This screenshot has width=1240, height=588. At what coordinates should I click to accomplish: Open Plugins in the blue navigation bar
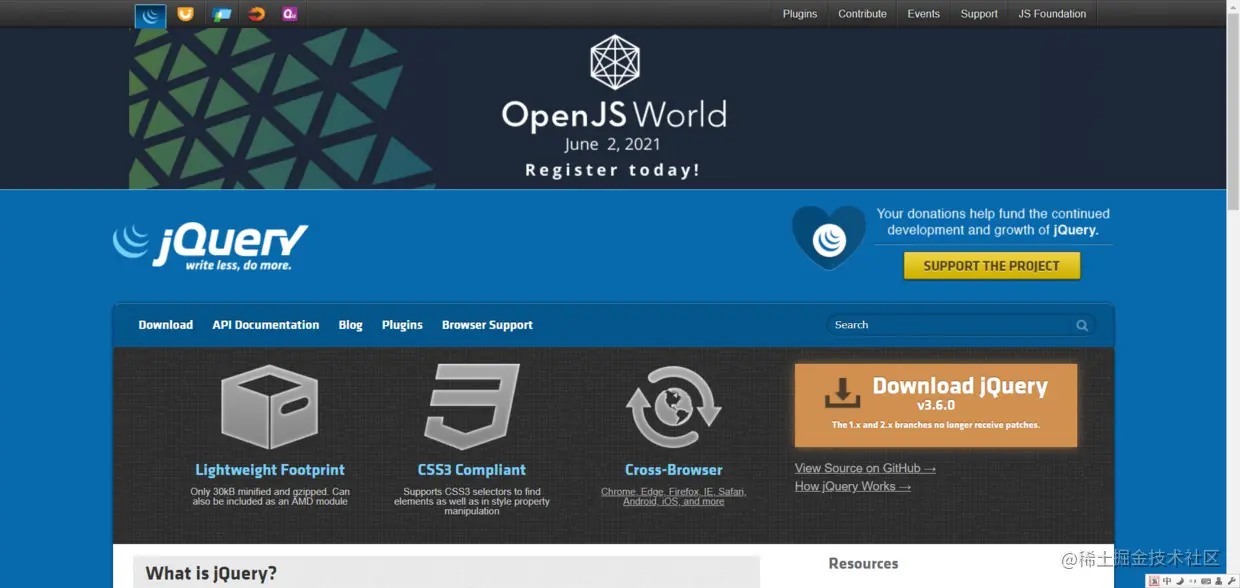(402, 325)
